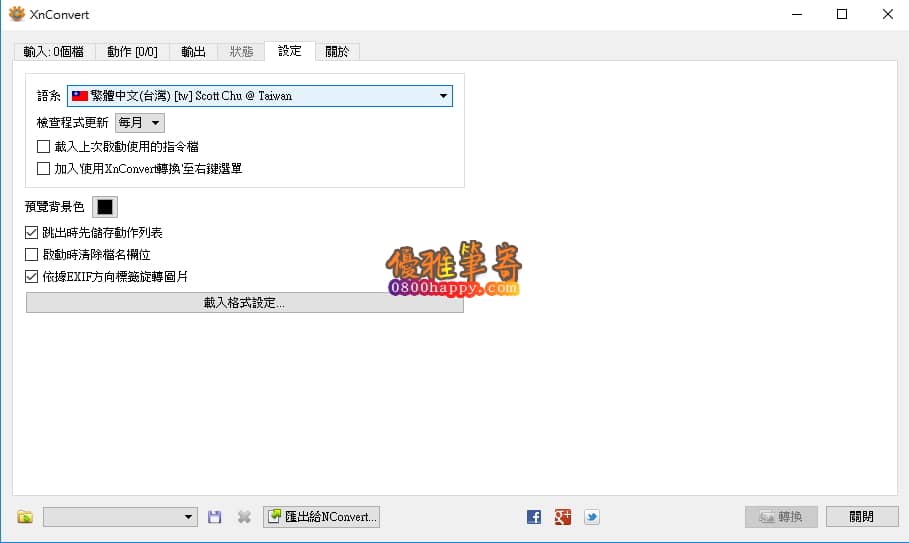The height and width of the screenshot is (543, 909).
Task: Click the save script floppy disk icon
Action: (x=214, y=516)
